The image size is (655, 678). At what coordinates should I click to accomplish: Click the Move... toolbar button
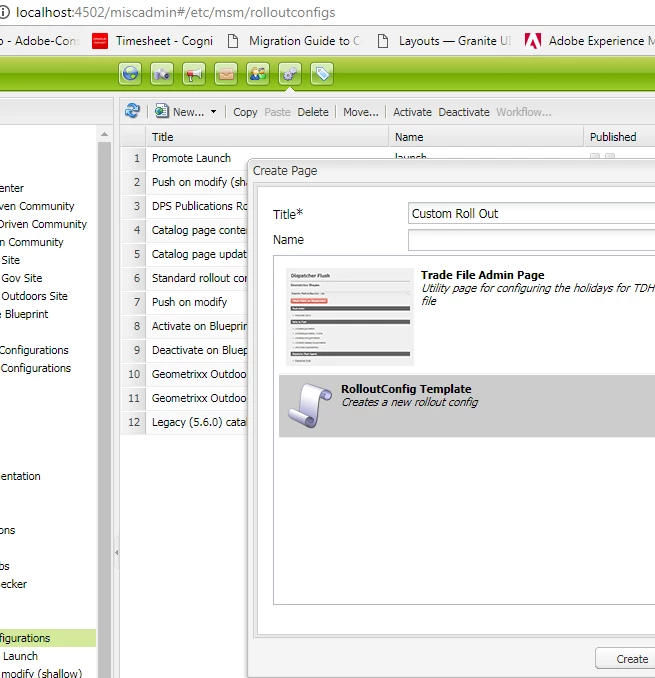361,112
